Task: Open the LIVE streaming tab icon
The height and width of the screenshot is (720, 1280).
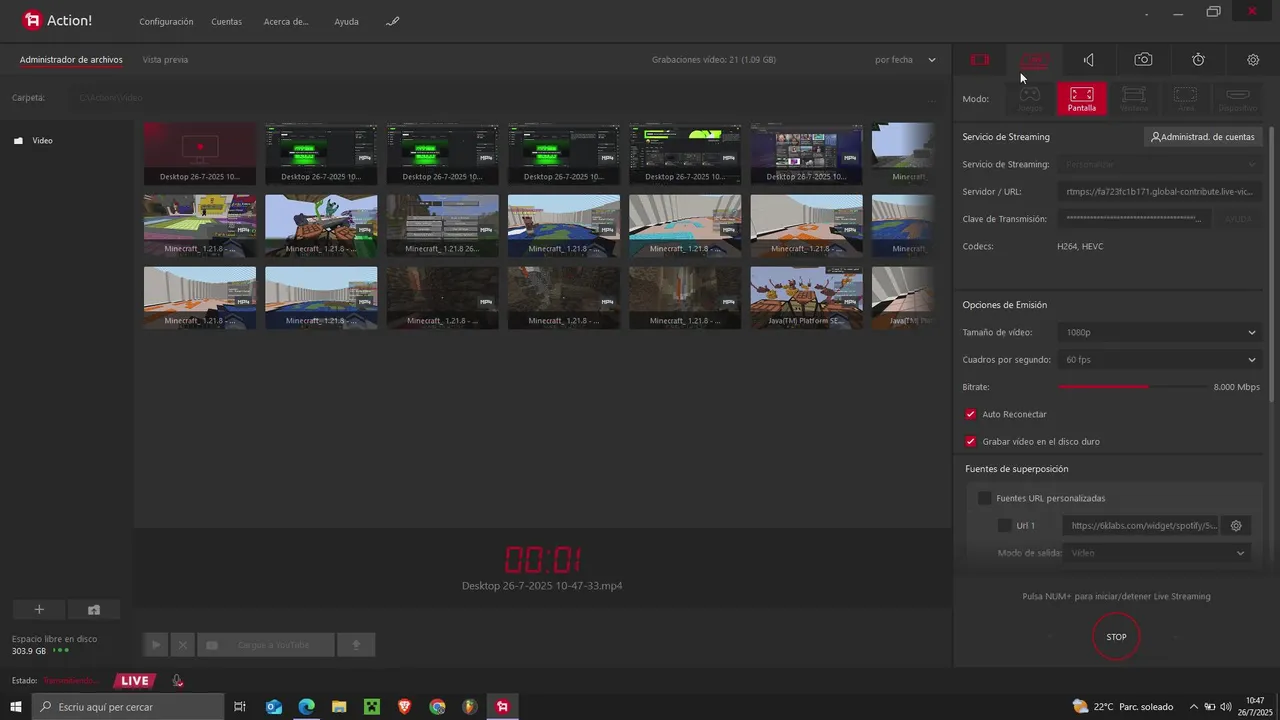Action: point(1034,60)
